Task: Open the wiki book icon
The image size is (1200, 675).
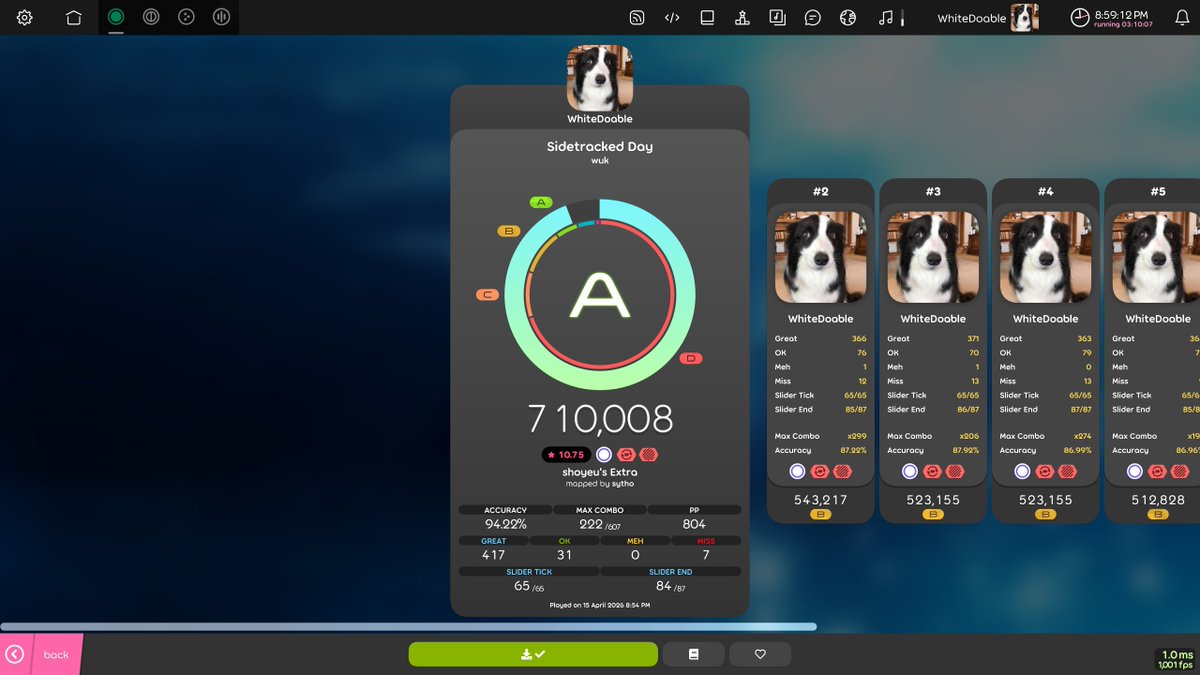Action: [x=707, y=17]
